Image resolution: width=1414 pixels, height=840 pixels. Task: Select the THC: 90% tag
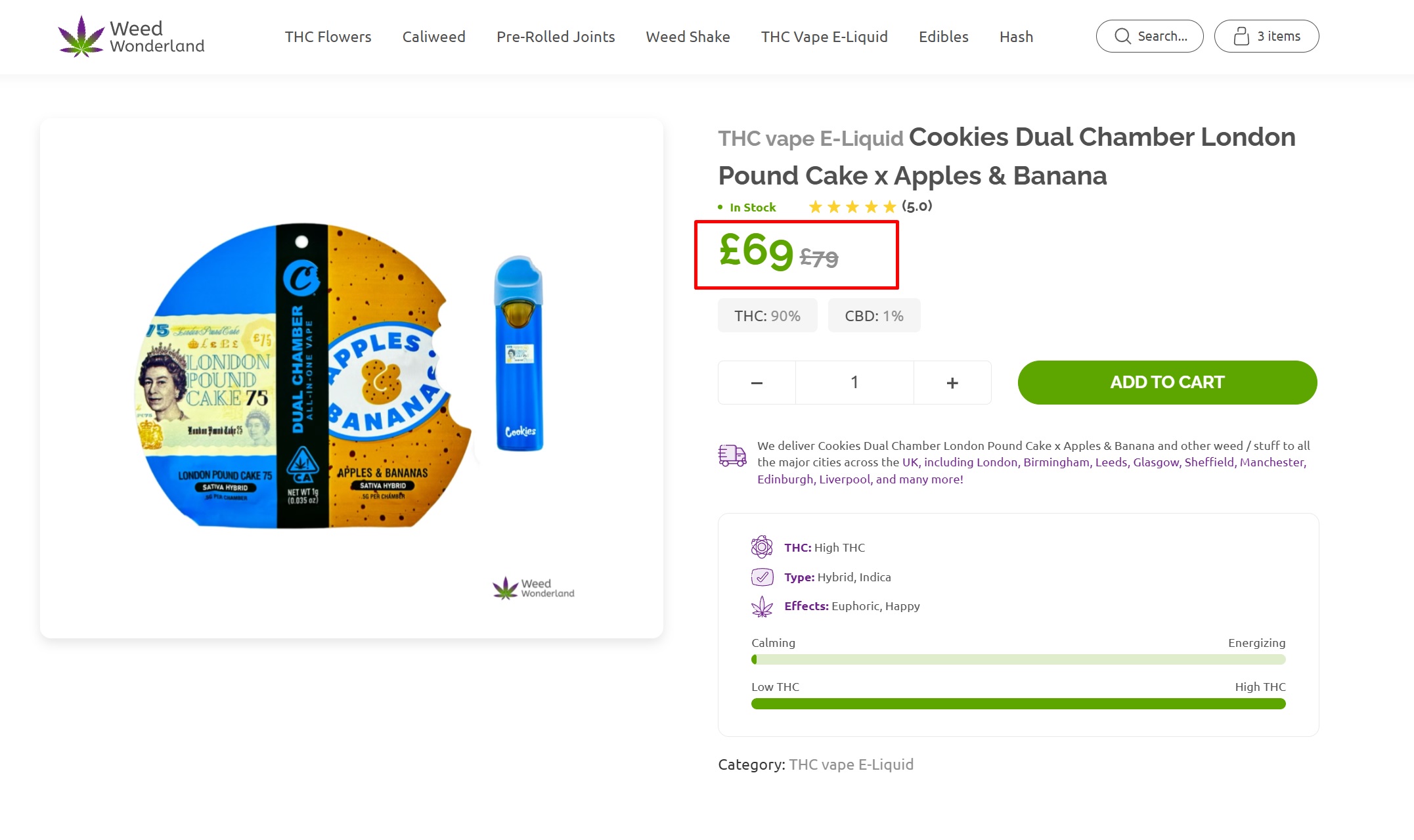(767, 316)
